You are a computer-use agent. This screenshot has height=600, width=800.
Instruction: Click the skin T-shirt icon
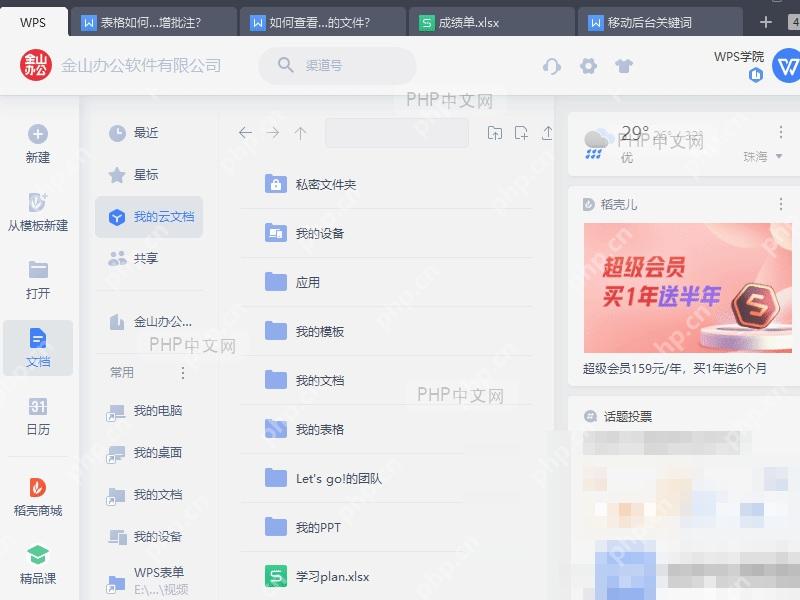624,66
